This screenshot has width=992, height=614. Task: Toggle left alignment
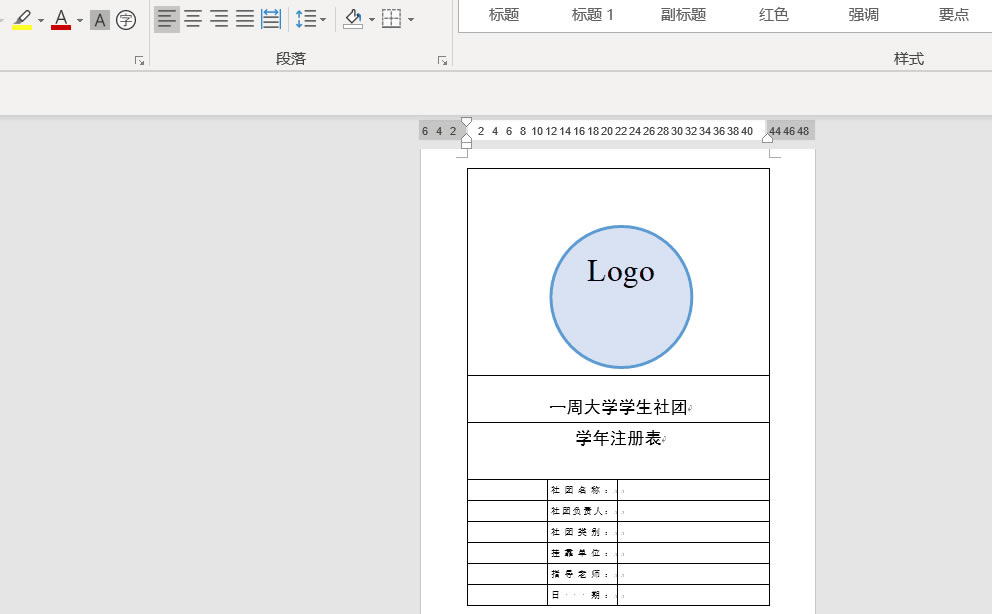click(x=166, y=17)
